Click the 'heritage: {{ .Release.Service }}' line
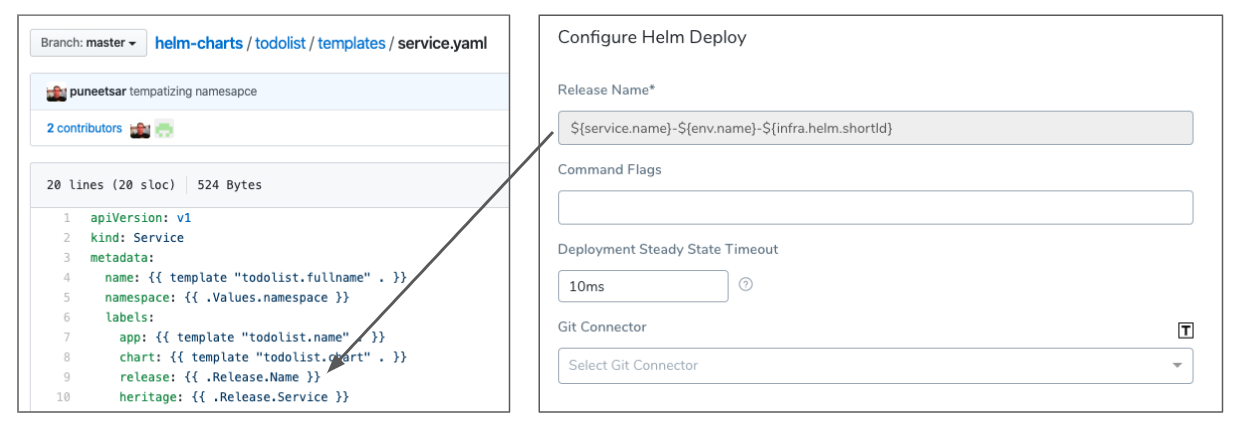The height and width of the screenshot is (428, 1239). (x=234, y=397)
